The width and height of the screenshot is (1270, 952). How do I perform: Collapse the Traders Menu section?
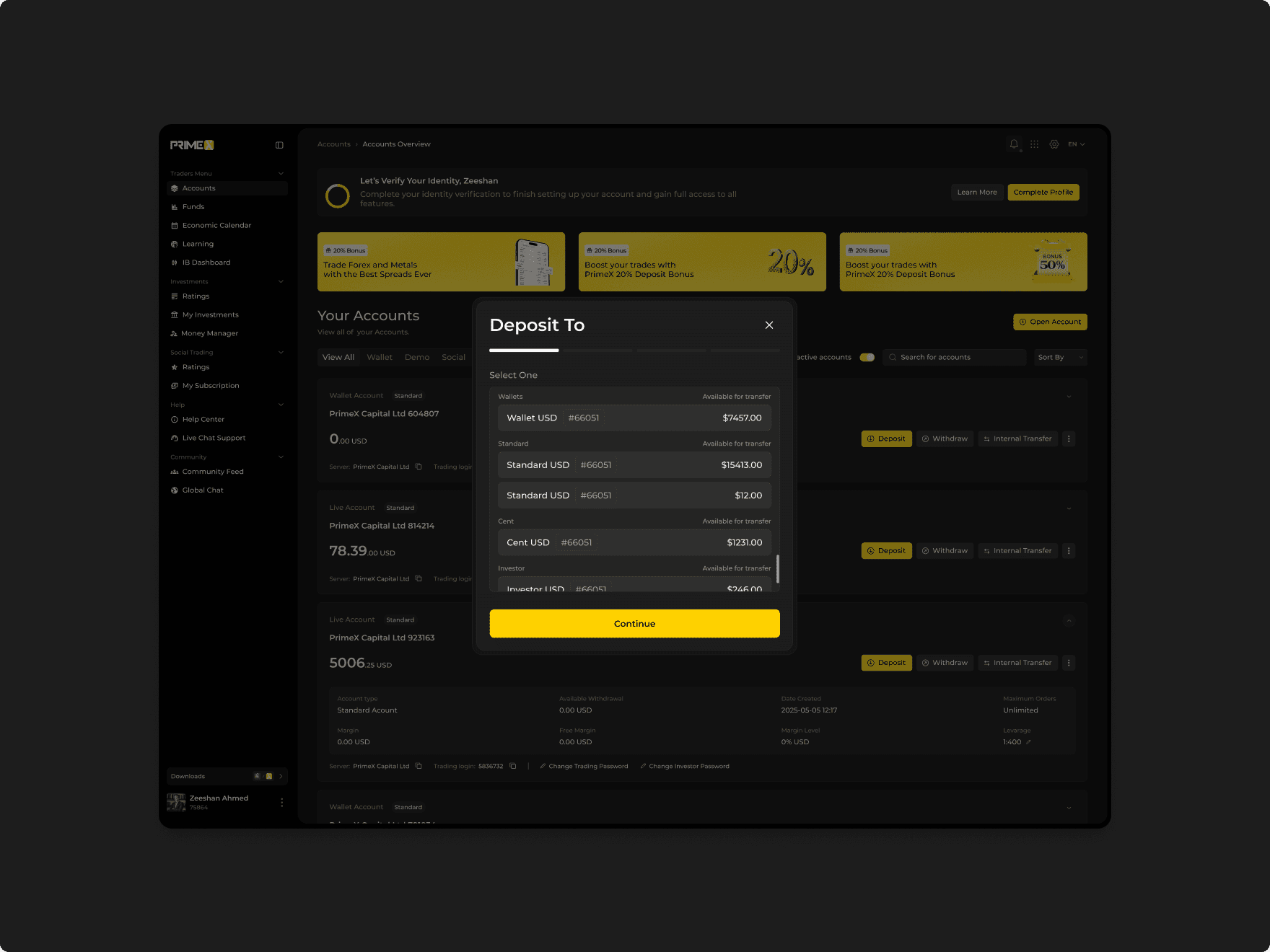point(281,173)
